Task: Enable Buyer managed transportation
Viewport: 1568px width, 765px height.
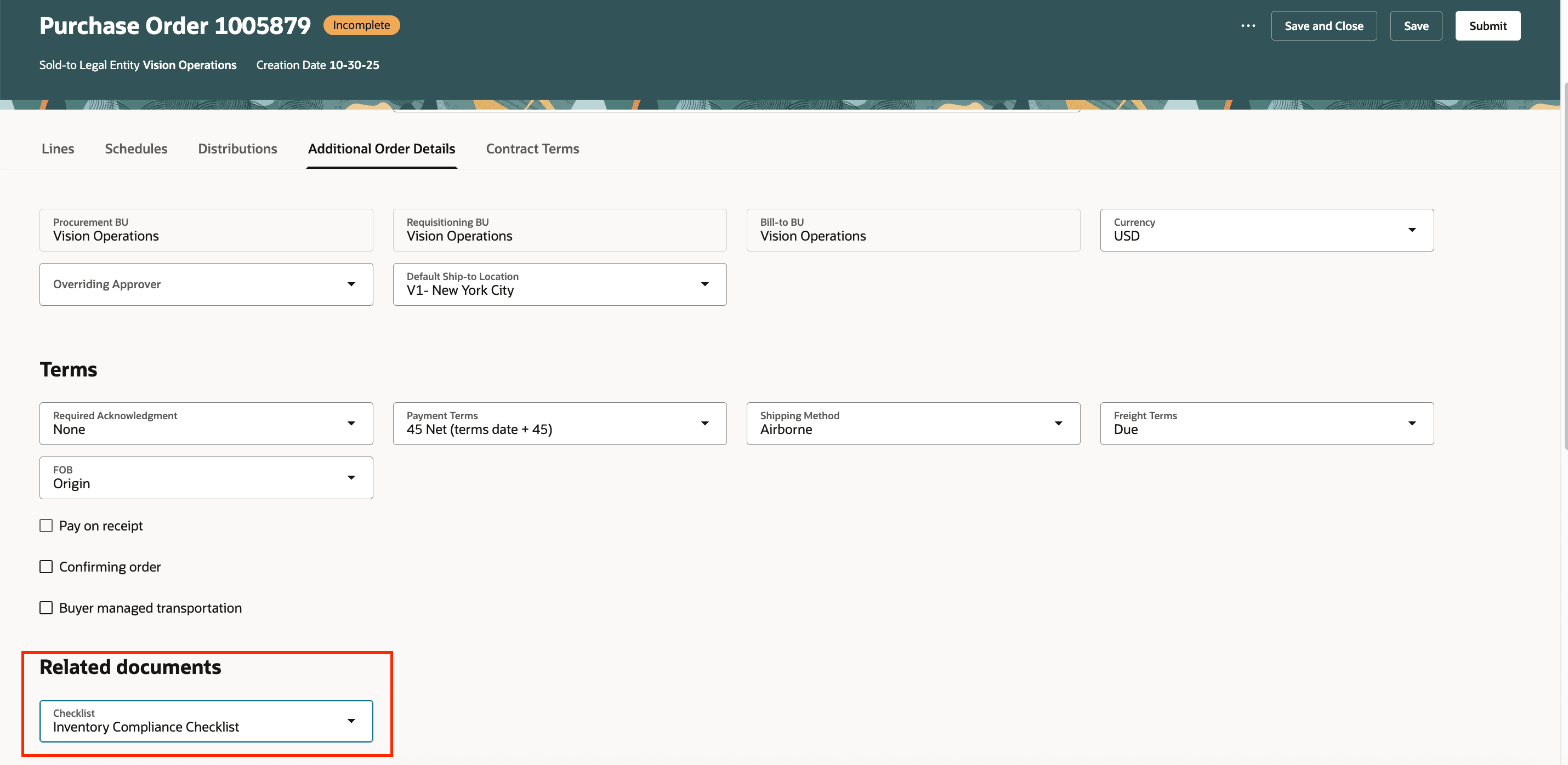Action: pos(46,607)
